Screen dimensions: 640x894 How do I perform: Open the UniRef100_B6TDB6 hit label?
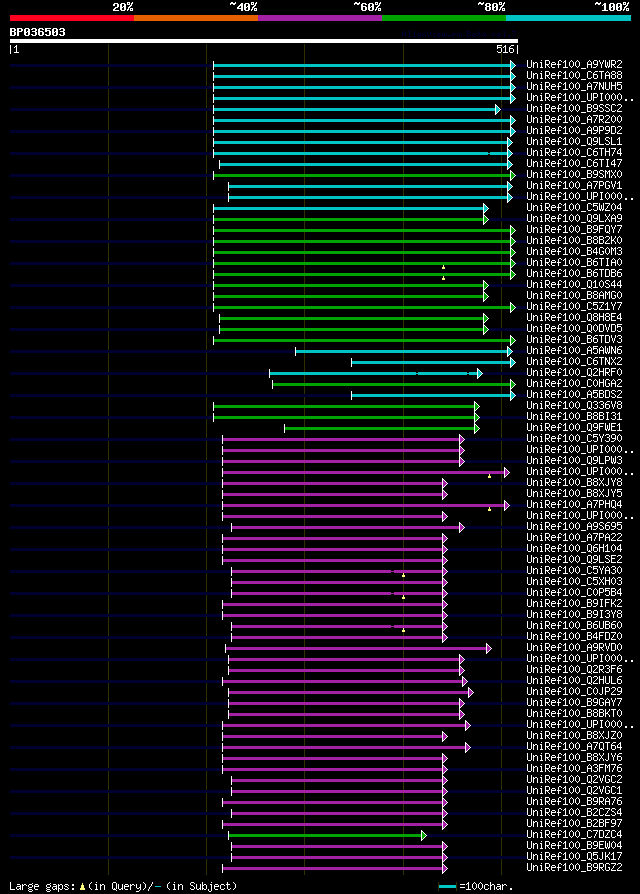click(574, 274)
